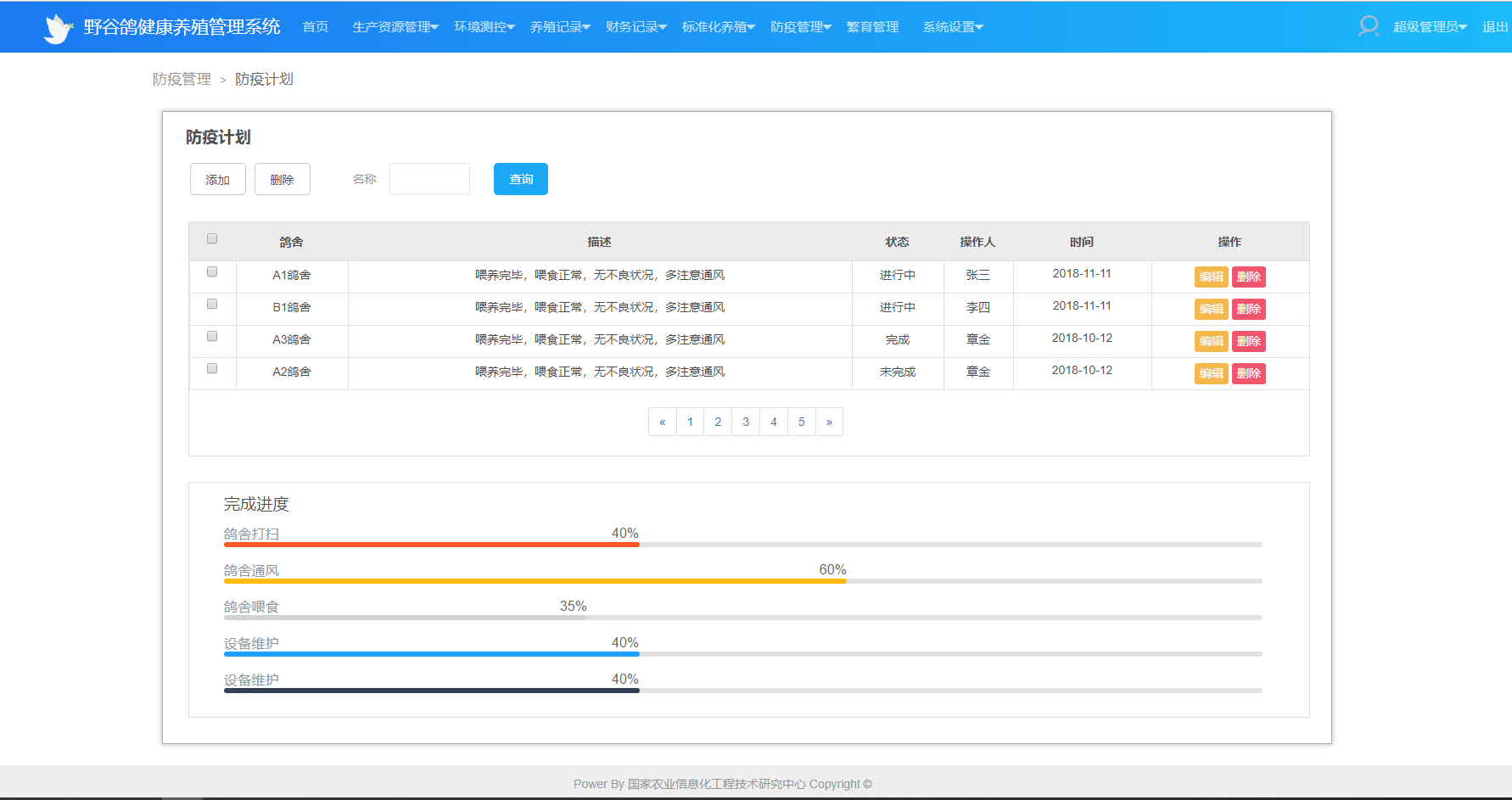
Task: Expand the 生产资源管理 dropdown menu
Action: [x=395, y=27]
